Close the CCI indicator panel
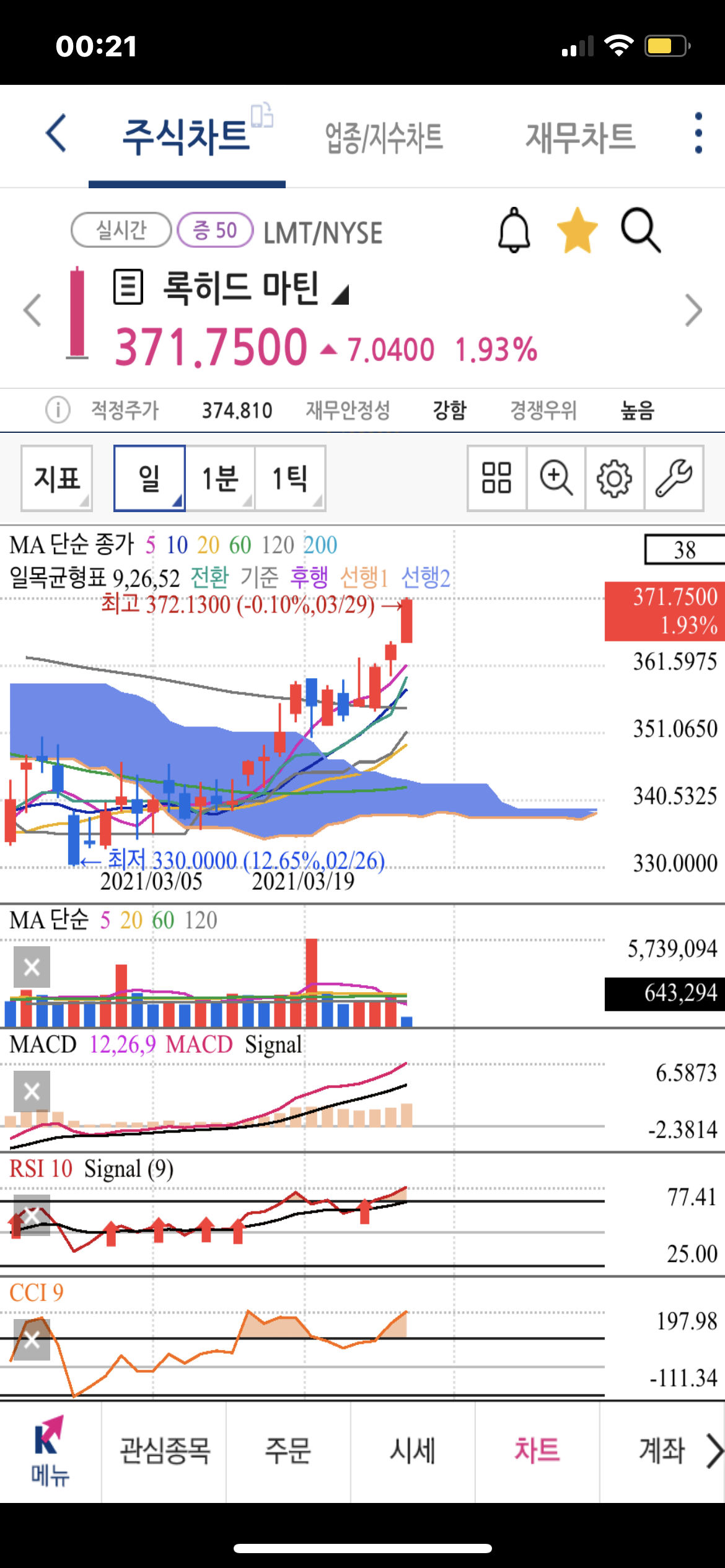Image resolution: width=725 pixels, height=1568 pixels. 32,1339
